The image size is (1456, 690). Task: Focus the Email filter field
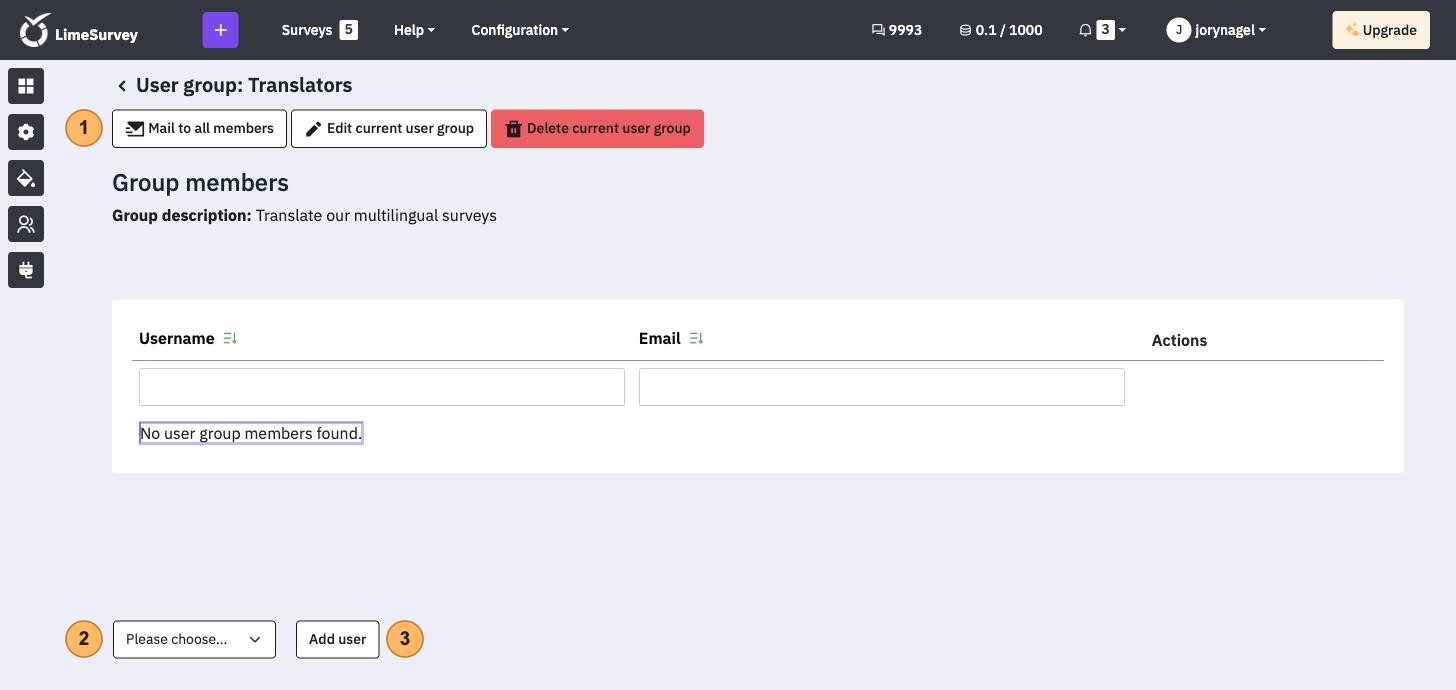882,387
